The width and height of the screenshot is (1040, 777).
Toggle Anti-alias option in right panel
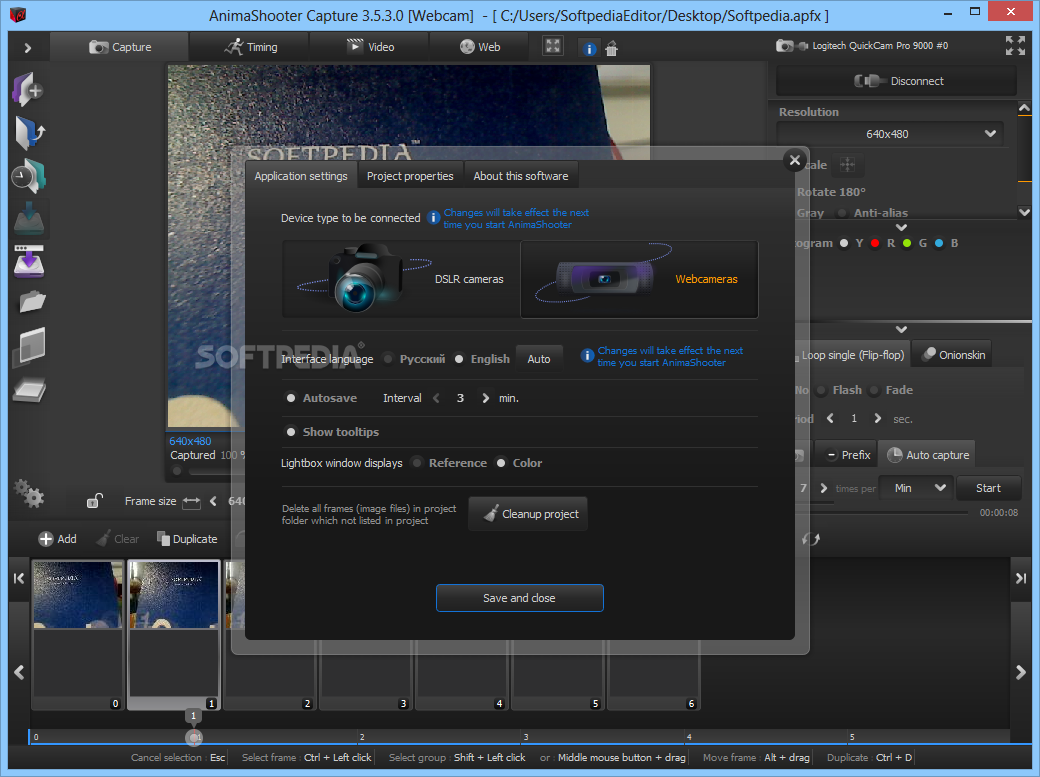(x=842, y=213)
